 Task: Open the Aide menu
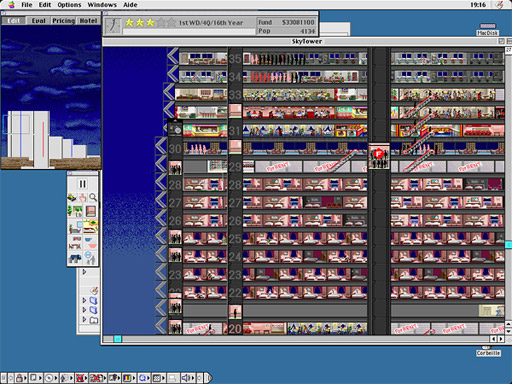point(130,5)
